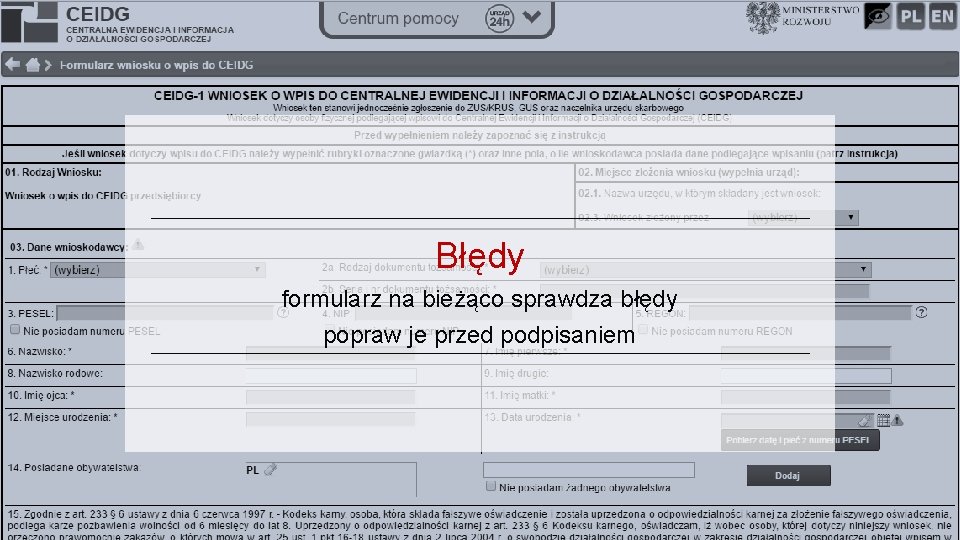Click the Dodaj button for citizenship
This screenshot has width=960, height=540.
[x=789, y=476]
